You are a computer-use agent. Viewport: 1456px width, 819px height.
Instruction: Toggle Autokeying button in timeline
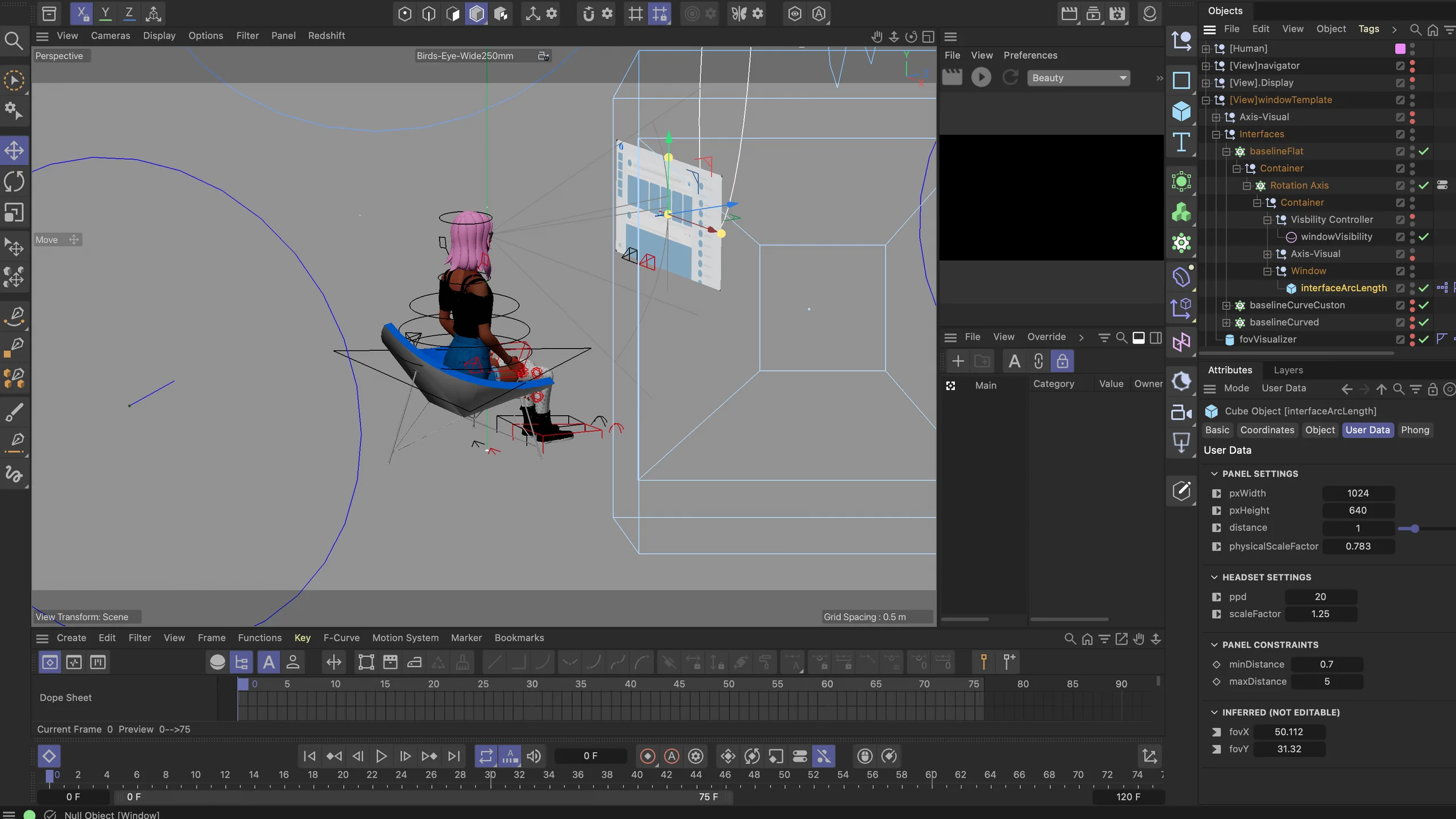pos(672,756)
